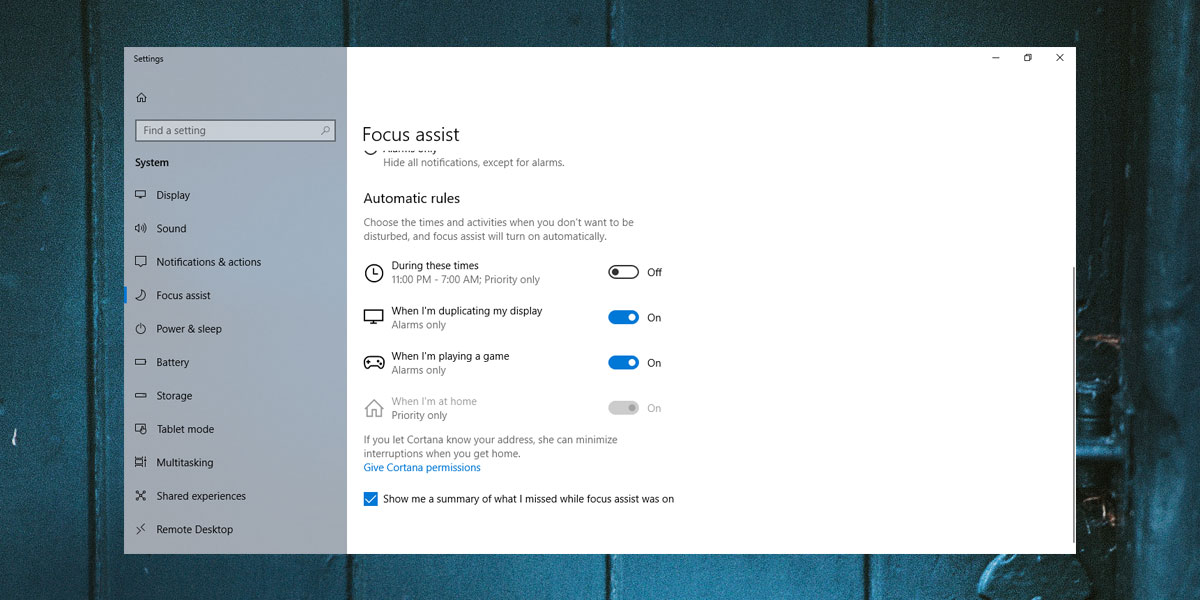Screen dimensions: 1200x600
Task: Click the search magnifier icon
Action: (x=325, y=130)
